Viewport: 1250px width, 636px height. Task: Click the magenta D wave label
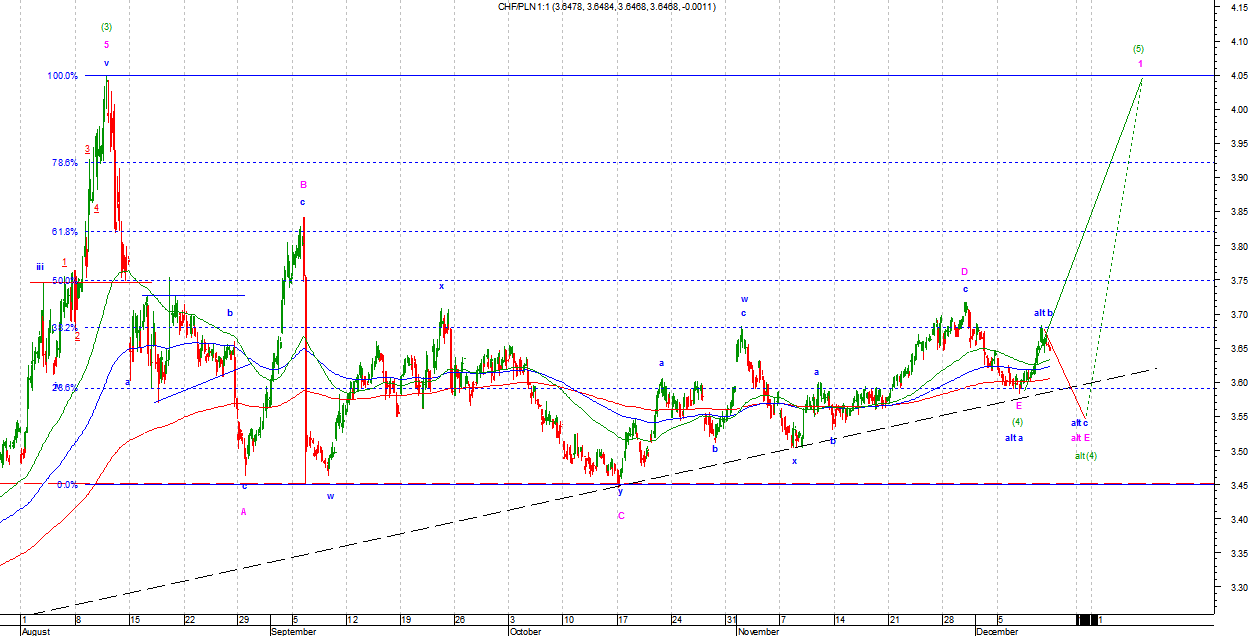coord(965,272)
